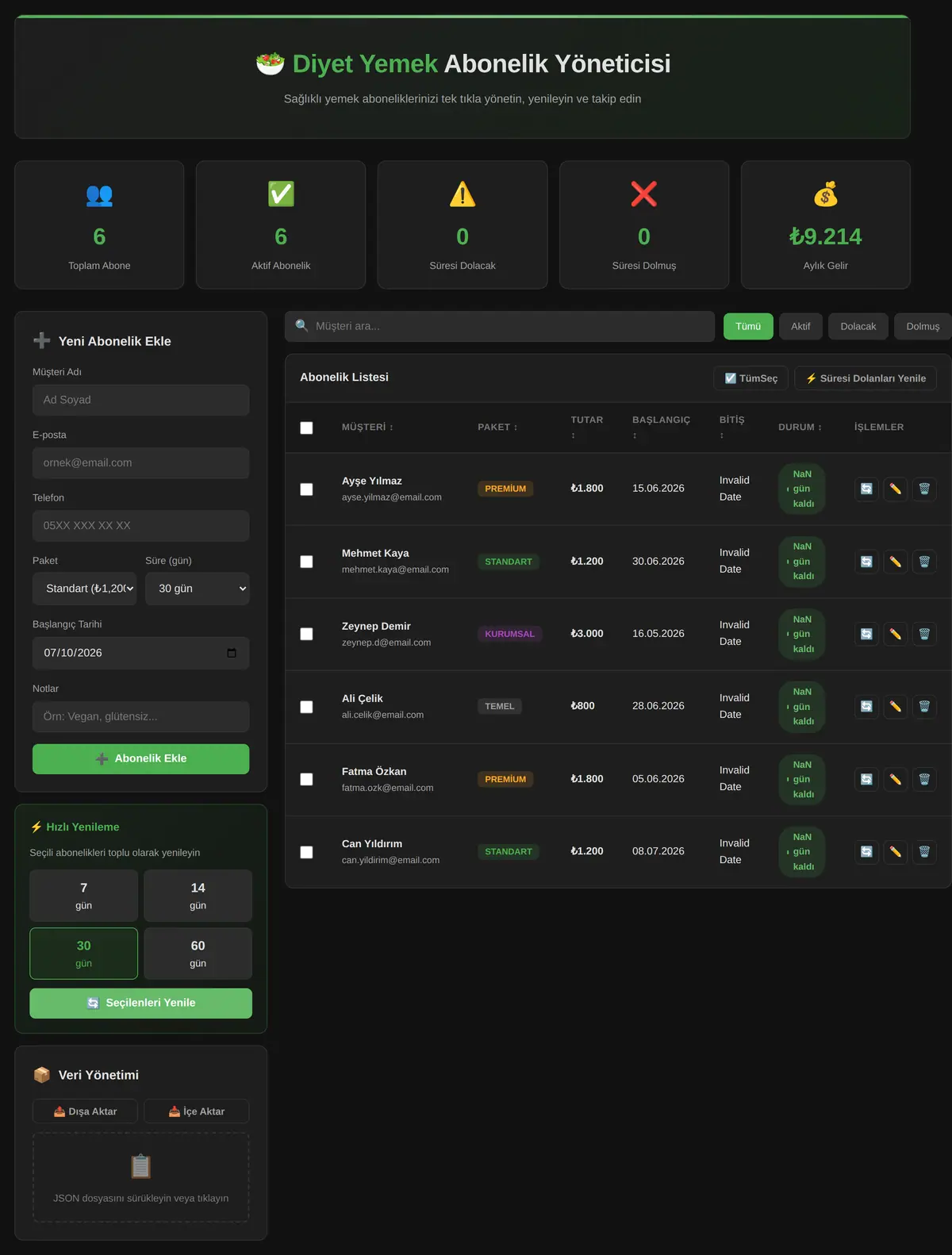Switch to the Dolacak filter
952x1255 pixels.
point(858,326)
